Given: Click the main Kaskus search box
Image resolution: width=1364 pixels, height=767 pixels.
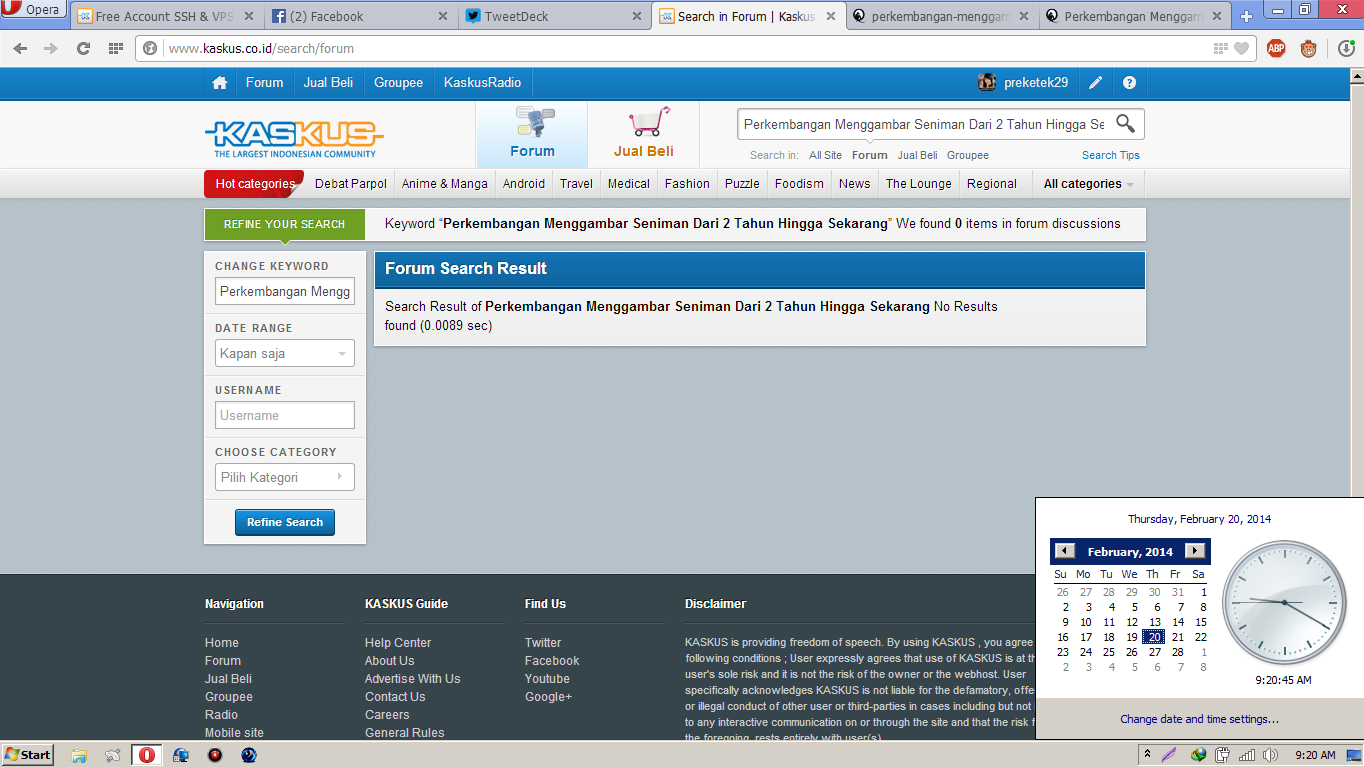Looking at the screenshot, I should click(924, 124).
